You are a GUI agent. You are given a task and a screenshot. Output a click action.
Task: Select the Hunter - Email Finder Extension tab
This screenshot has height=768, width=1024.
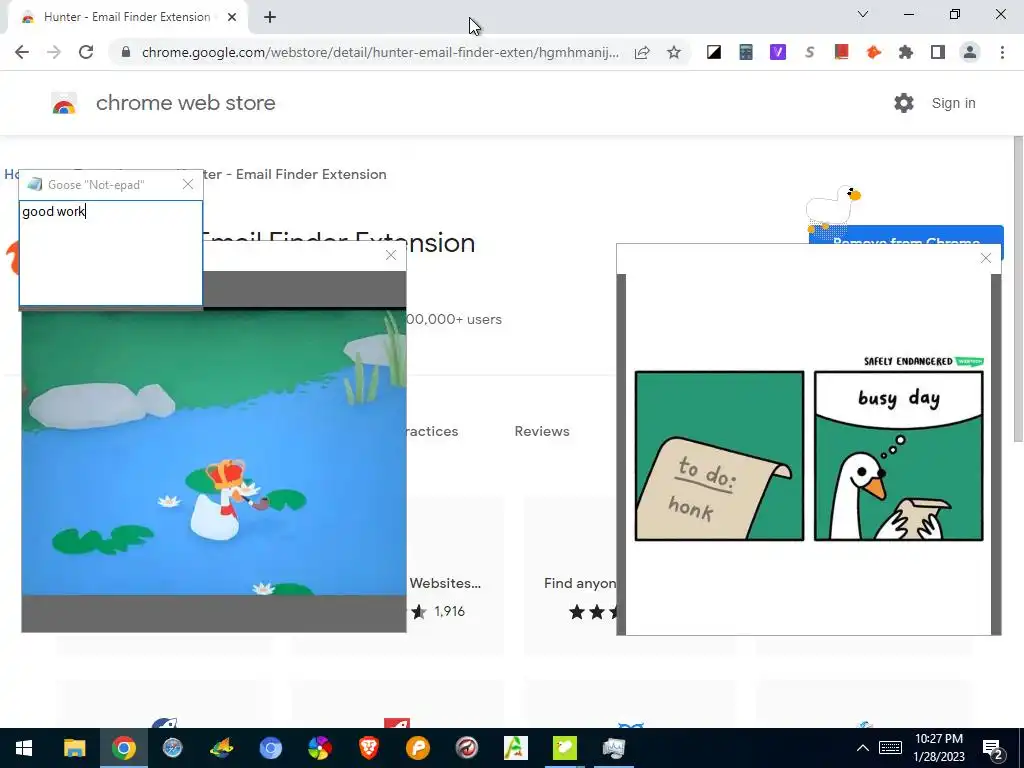[x=127, y=18]
